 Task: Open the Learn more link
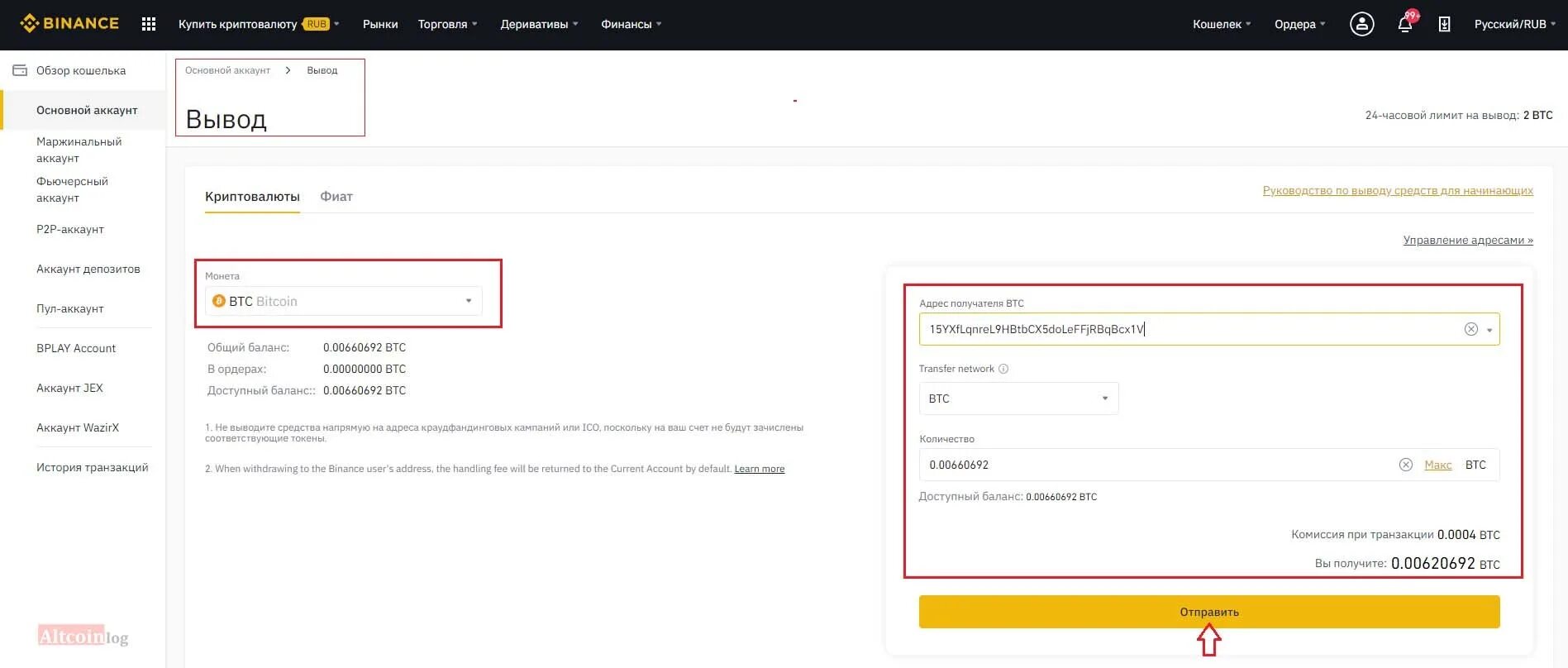tap(760, 469)
